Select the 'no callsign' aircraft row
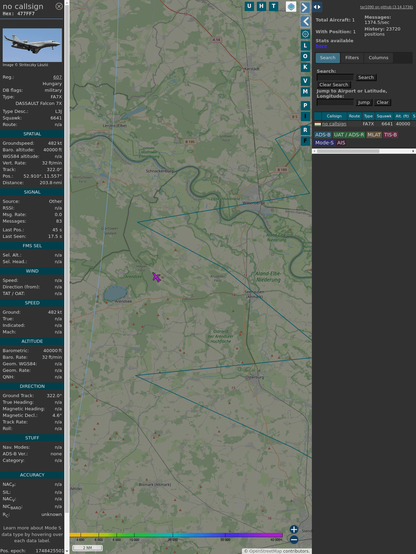416x554 pixels. (x=365, y=124)
